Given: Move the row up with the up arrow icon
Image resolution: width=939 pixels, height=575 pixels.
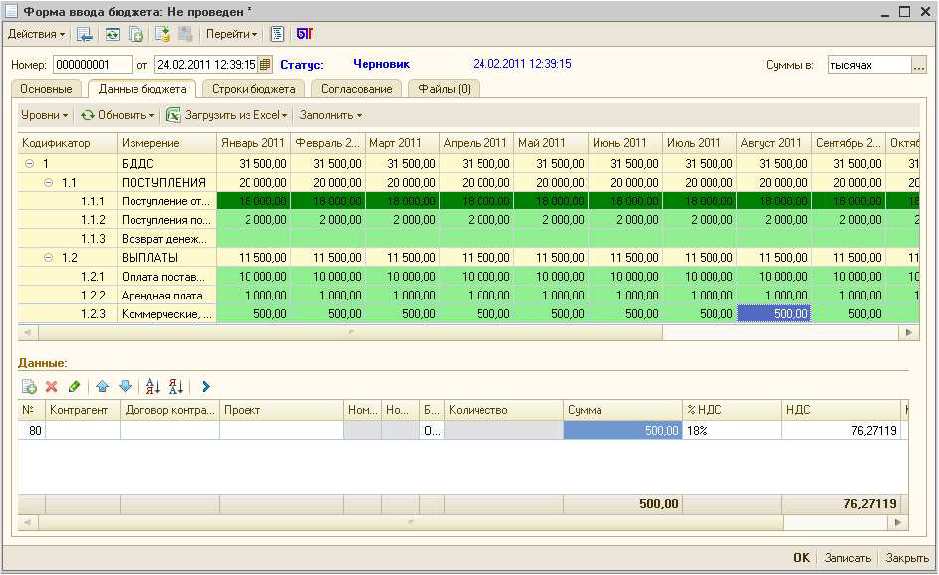Looking at the screenshot, I should (102, 386).
